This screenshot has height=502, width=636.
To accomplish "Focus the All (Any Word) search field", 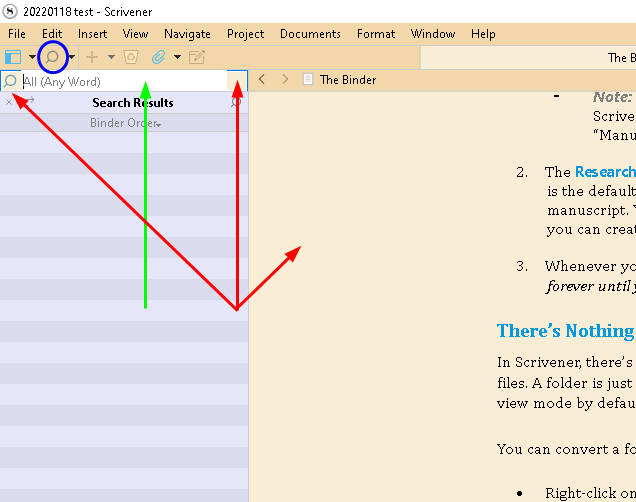I will pyautogui.click(x=124, y=82).
